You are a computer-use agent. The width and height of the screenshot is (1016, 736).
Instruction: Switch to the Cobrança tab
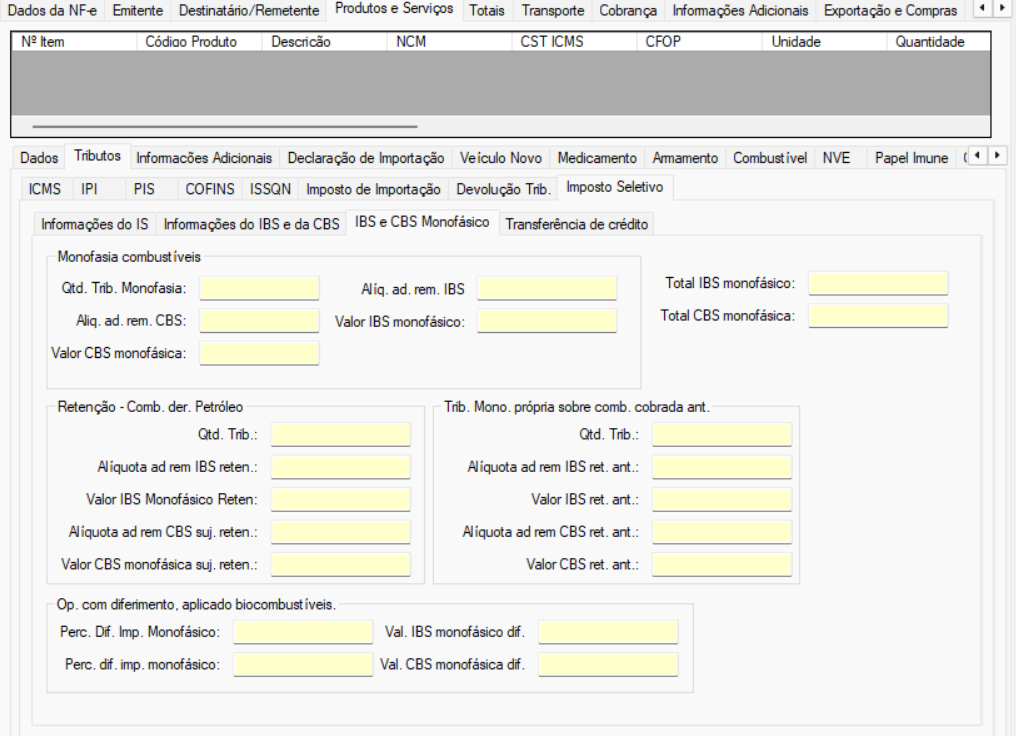pos(628,11)
